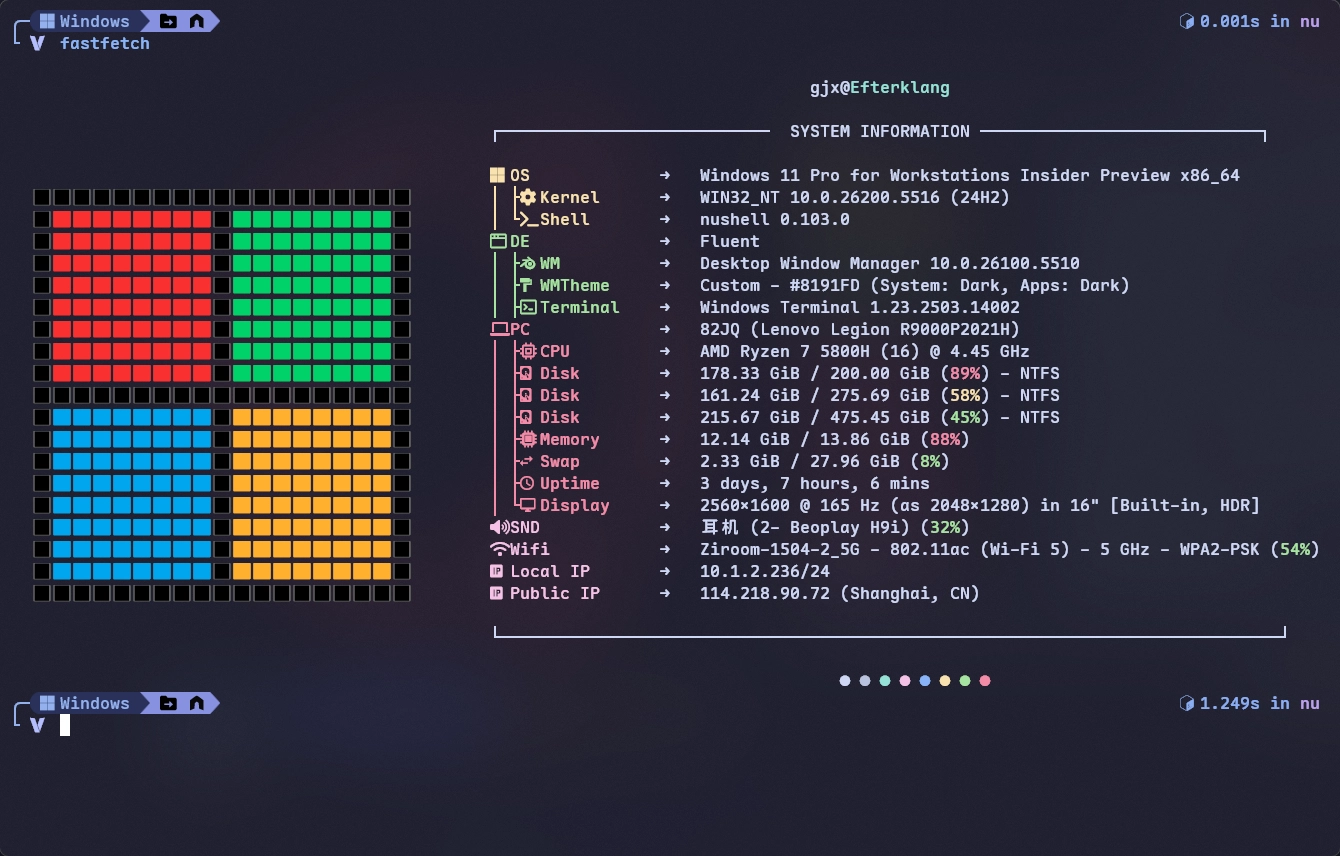
Task: Click the gear icon next to Kernel
Action: coord(527,197)
